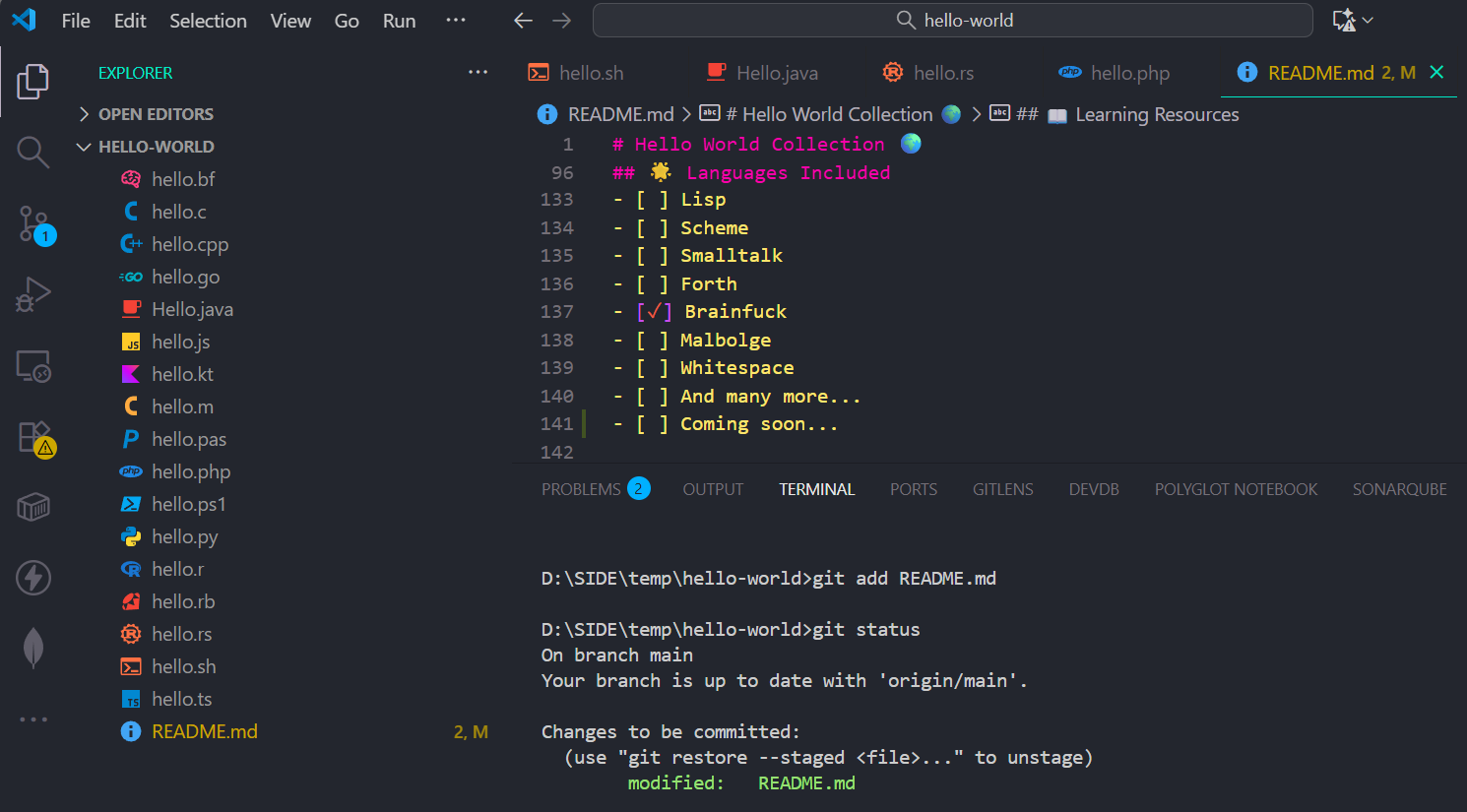
Task: Toggle the checked Brainfuck checkbox
Action: click(x=654, y=312)
